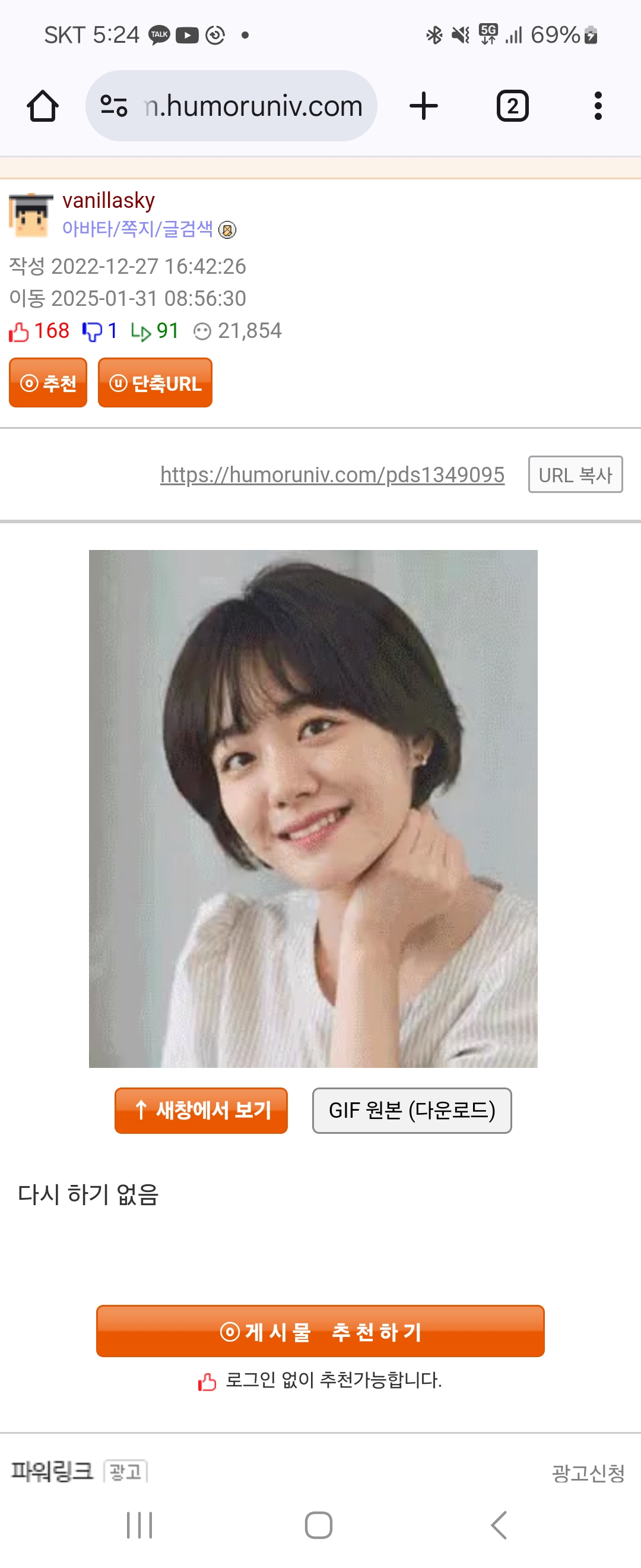Tap the browser home icon
The image size is (641, 1568).
(x=43, y=106)
